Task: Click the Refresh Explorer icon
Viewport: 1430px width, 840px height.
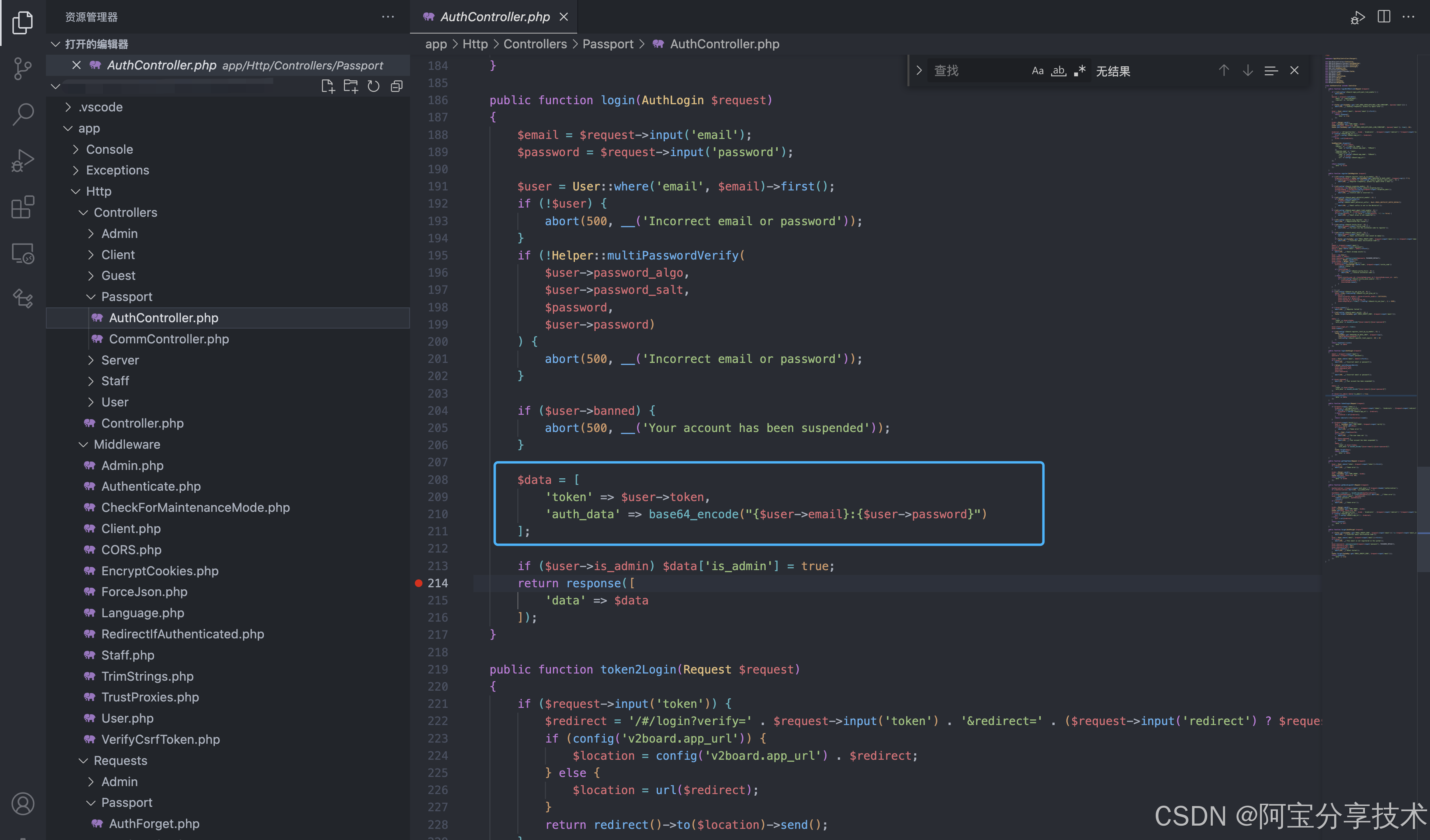Action: point(373,86)
